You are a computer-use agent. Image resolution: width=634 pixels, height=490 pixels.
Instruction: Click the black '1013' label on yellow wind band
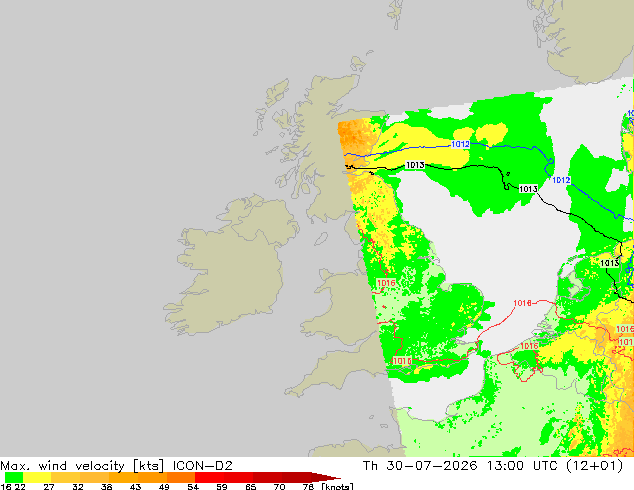click(x=415, y=165)
